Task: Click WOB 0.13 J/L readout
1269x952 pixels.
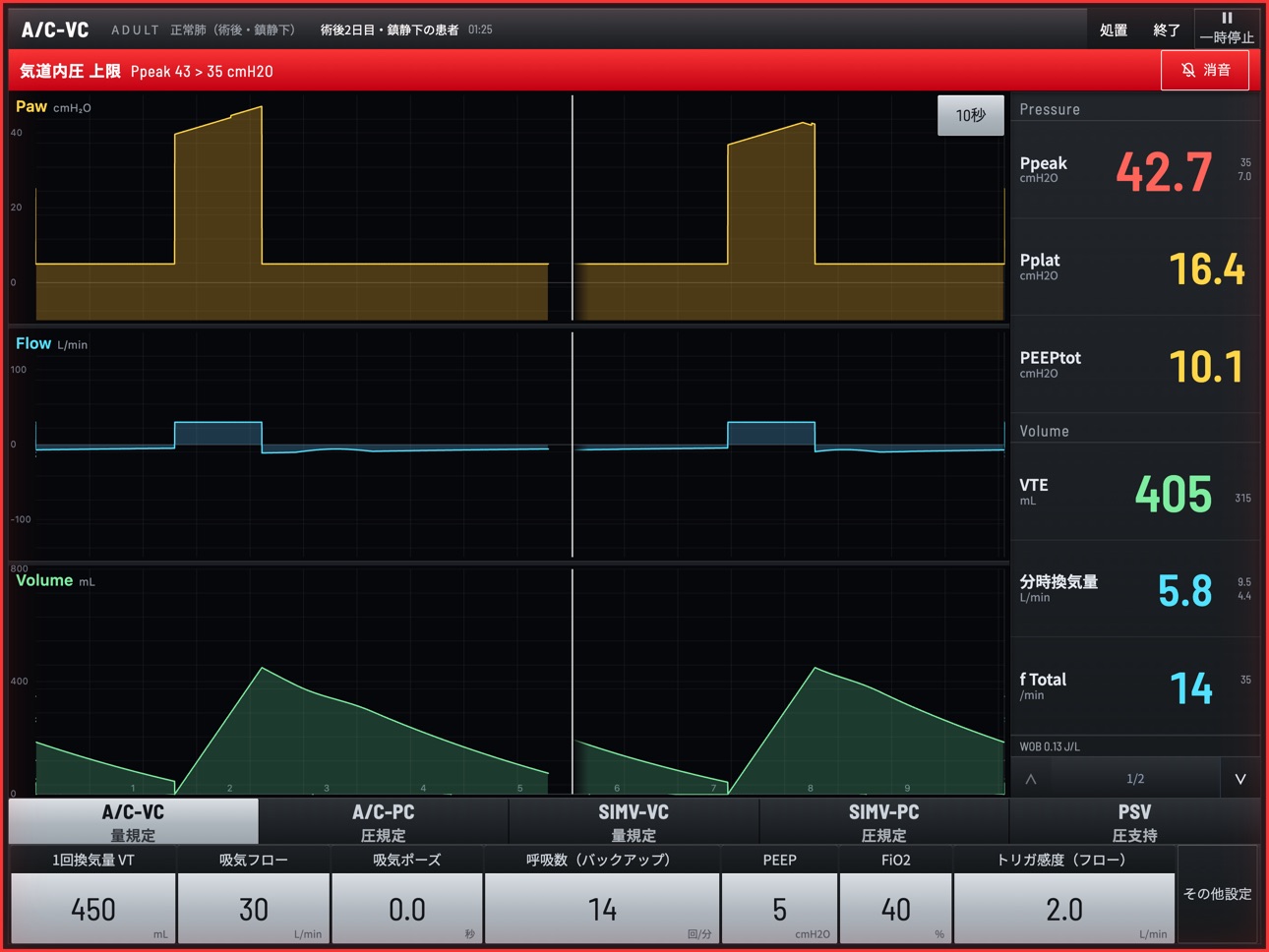Action: coord(1050,746)
